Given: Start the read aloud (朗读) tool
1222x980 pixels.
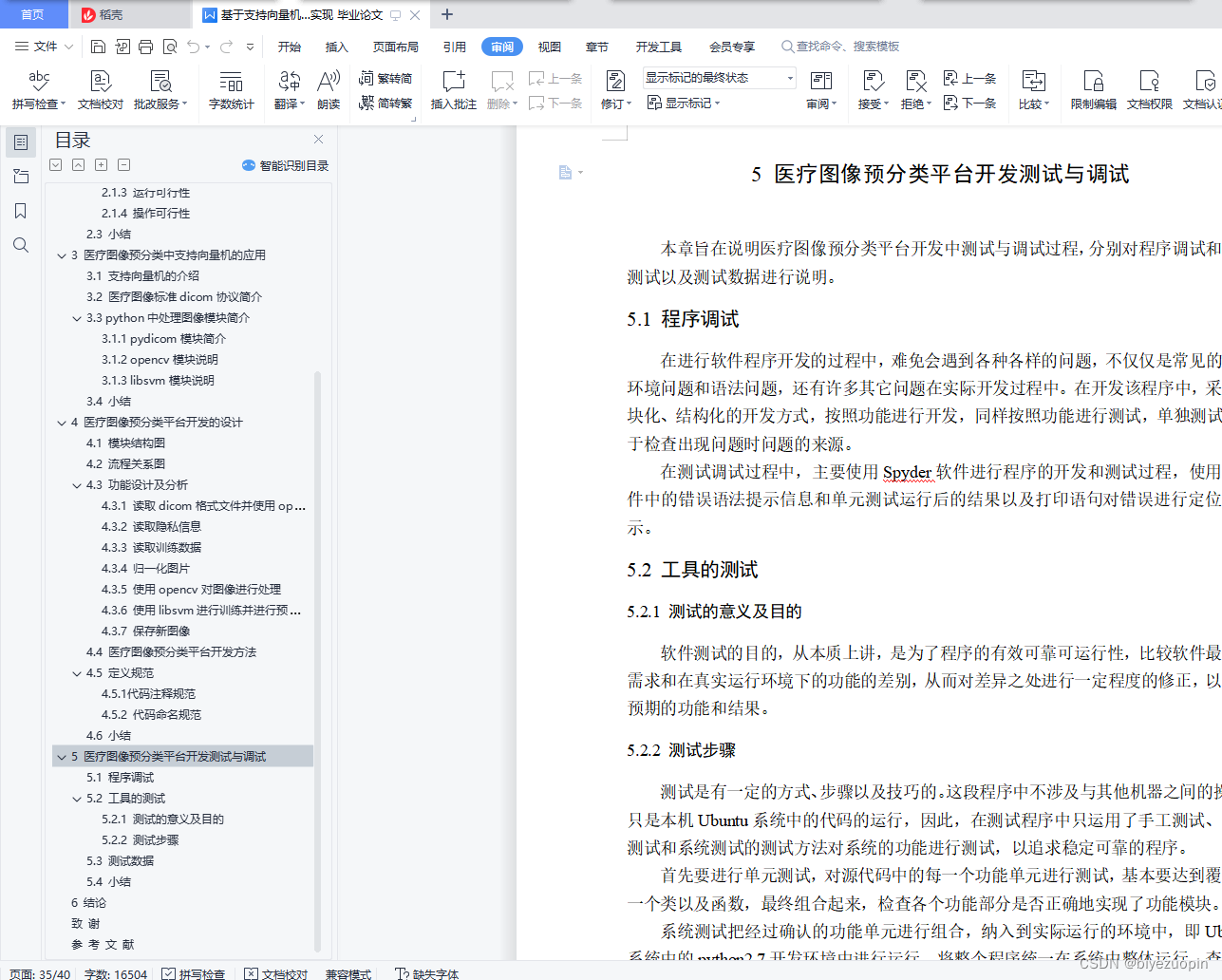Looking at the screenshot, I should pyautogui.click(x=329, y=90).
